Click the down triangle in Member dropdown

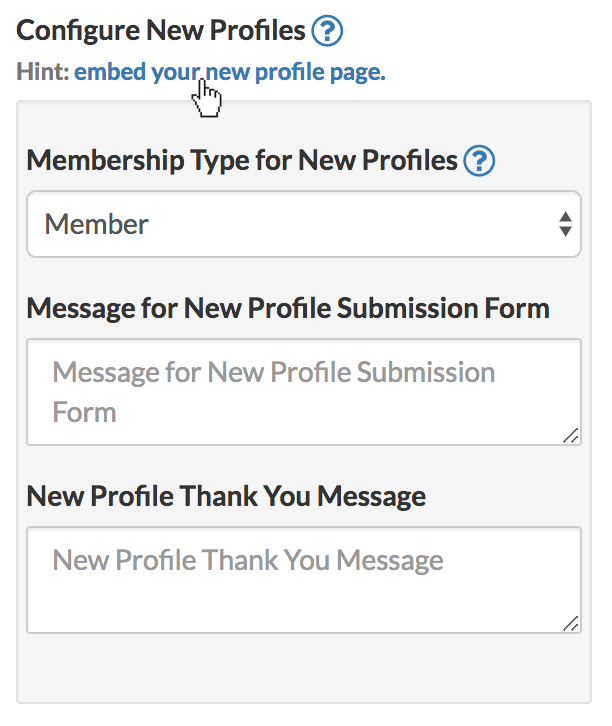(x=565, y=232)
